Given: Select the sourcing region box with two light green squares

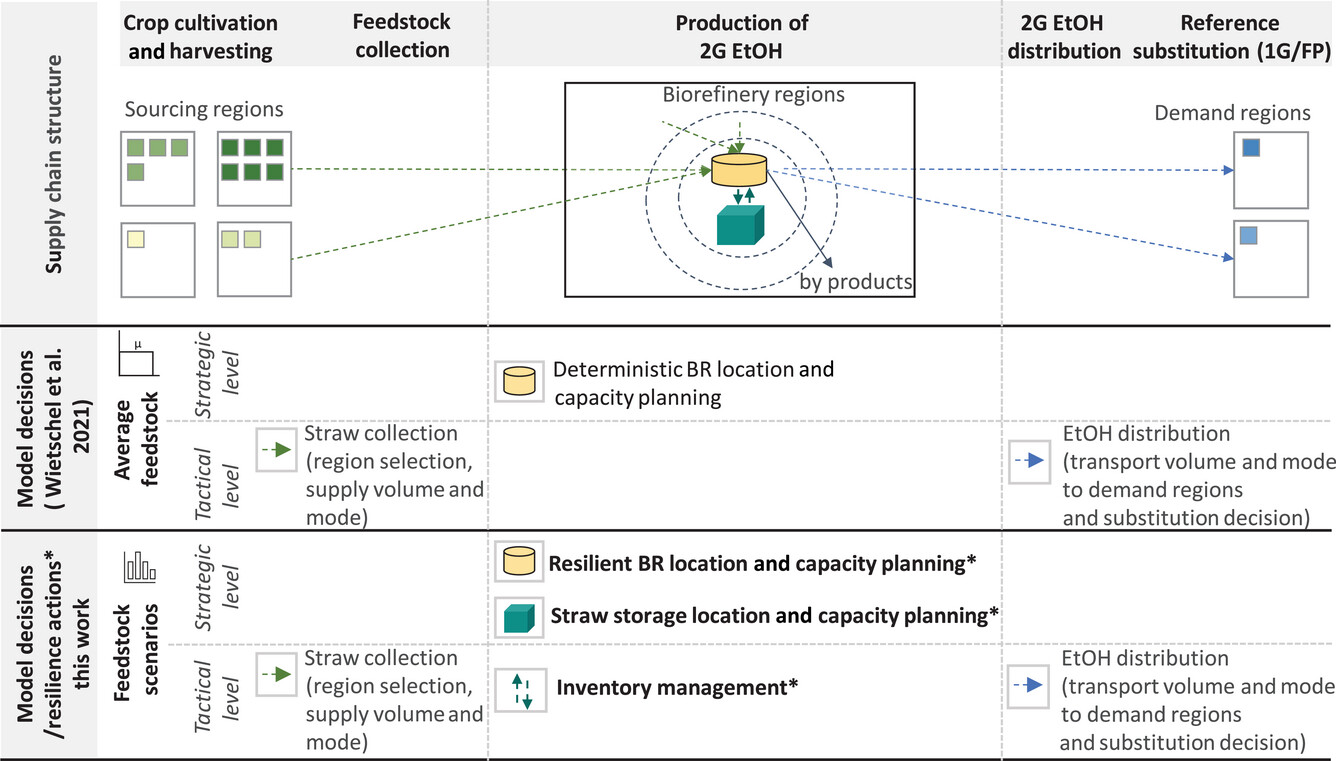Looking at the screenshot, I should 254,258.
